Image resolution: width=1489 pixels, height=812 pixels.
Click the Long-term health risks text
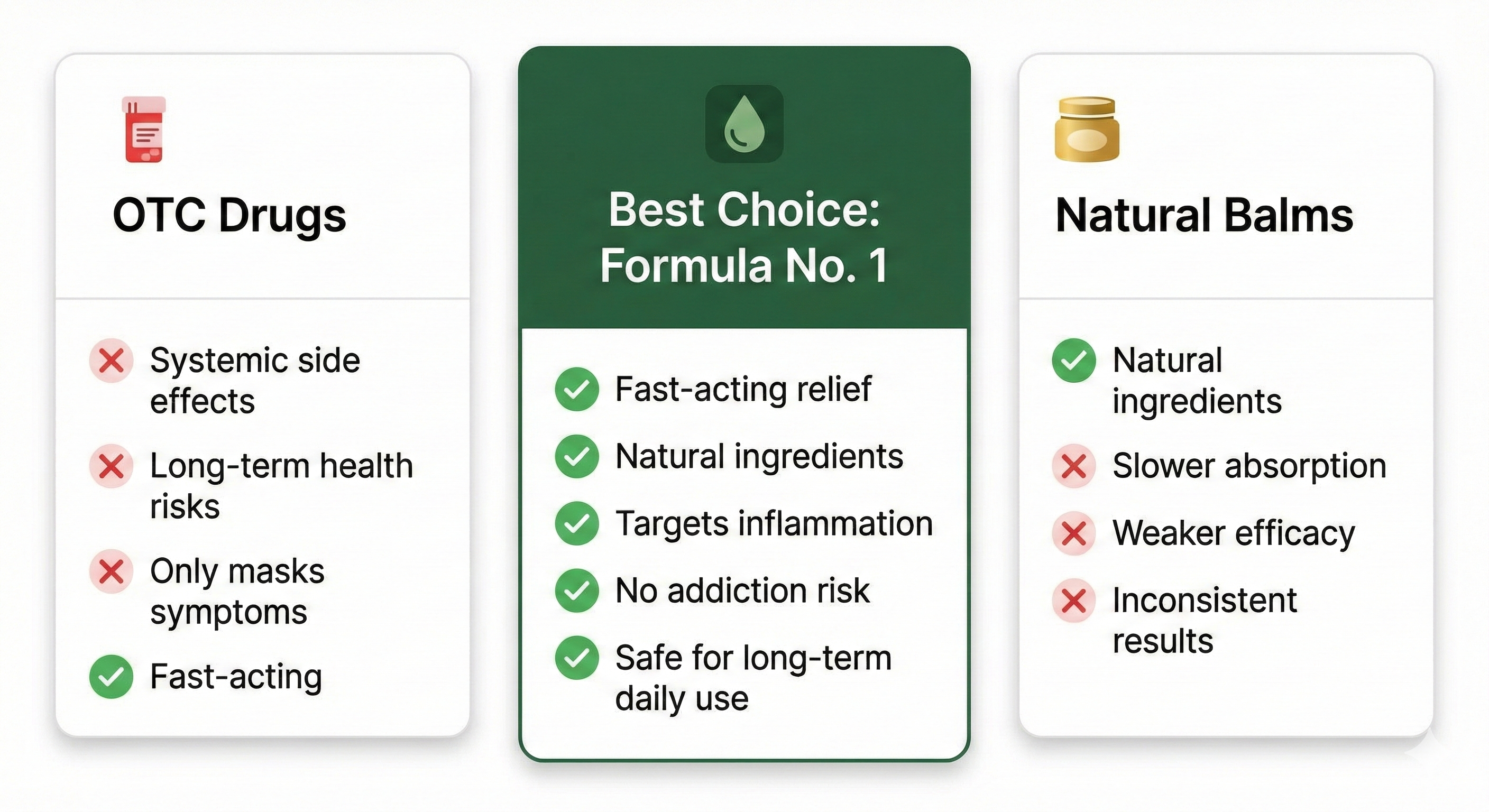(x=281, y=485)
